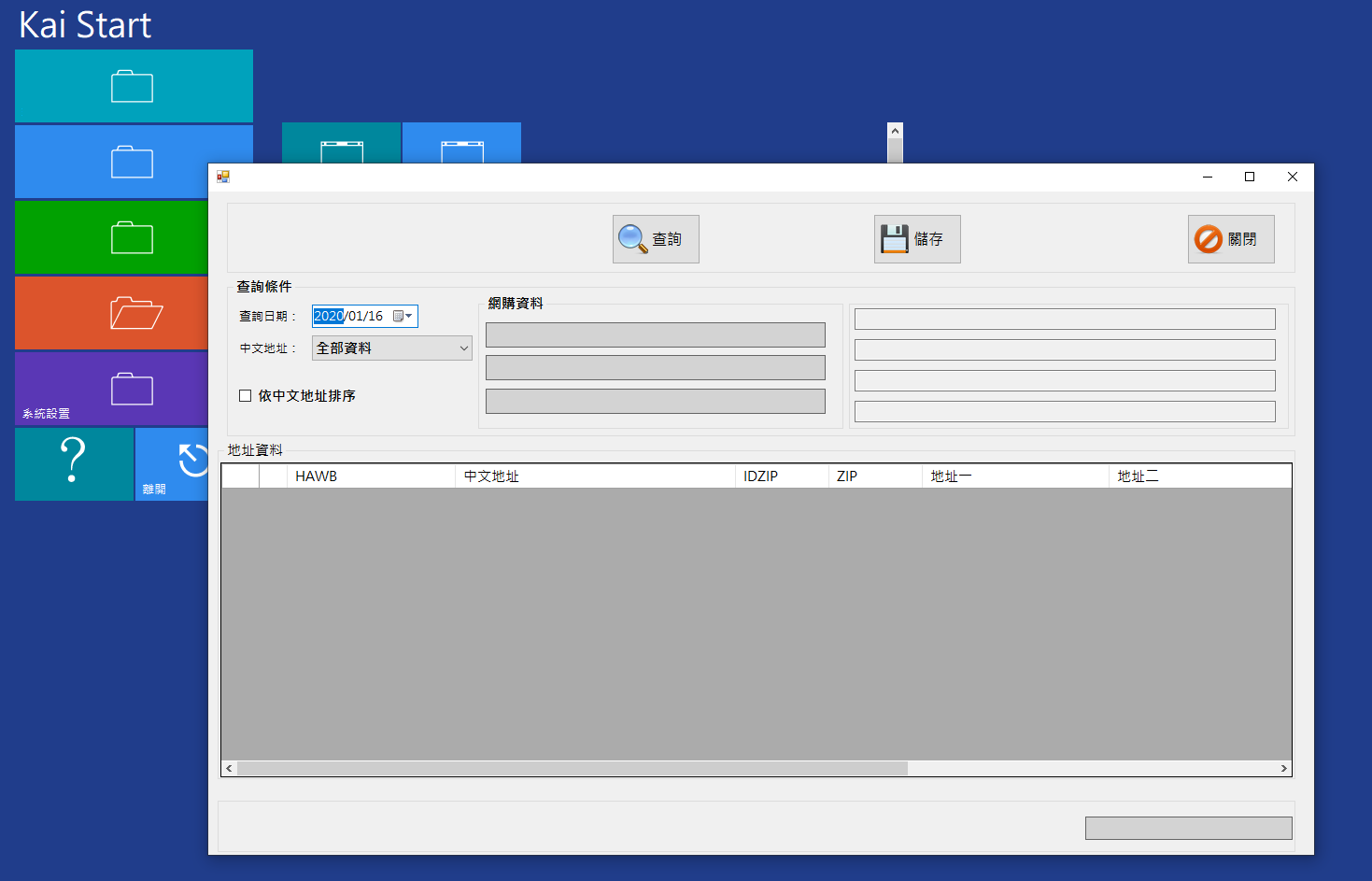The height and width of the screenshot is (881, 1372).
Task: Open the green folder tile
Action: [x=111, y=237]
